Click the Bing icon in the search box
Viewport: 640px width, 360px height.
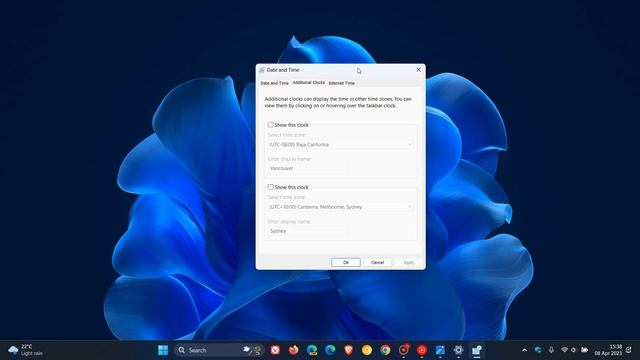tap(253, 350)
